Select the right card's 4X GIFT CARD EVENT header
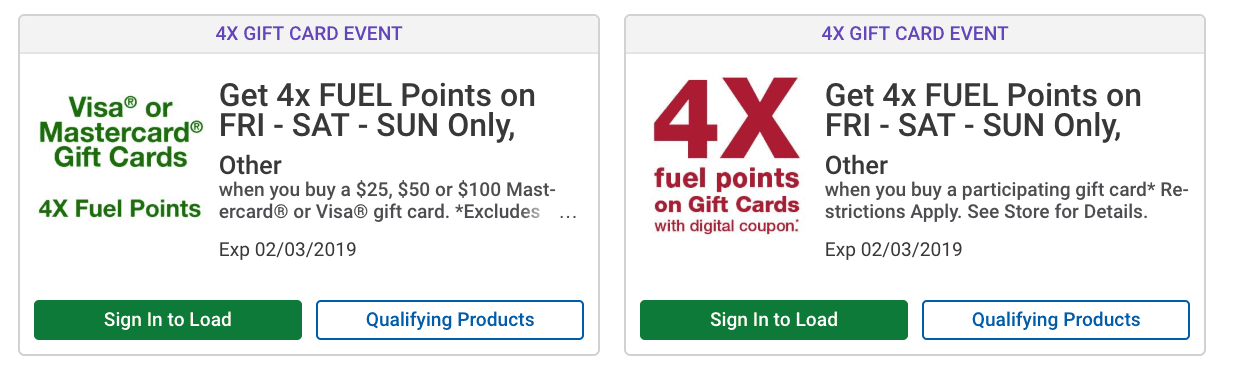The image size is (1236, 368). pos(915,33)
